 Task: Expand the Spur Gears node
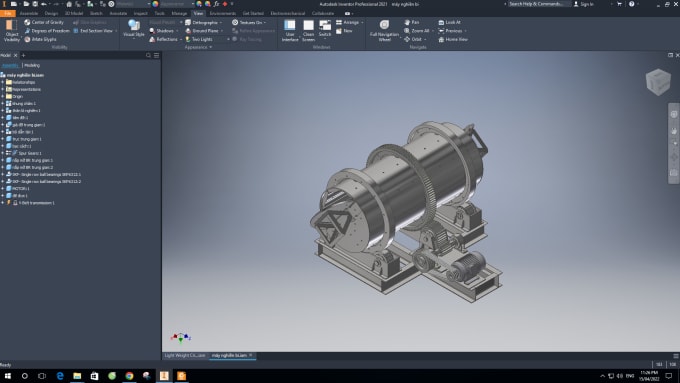[3, 153]
